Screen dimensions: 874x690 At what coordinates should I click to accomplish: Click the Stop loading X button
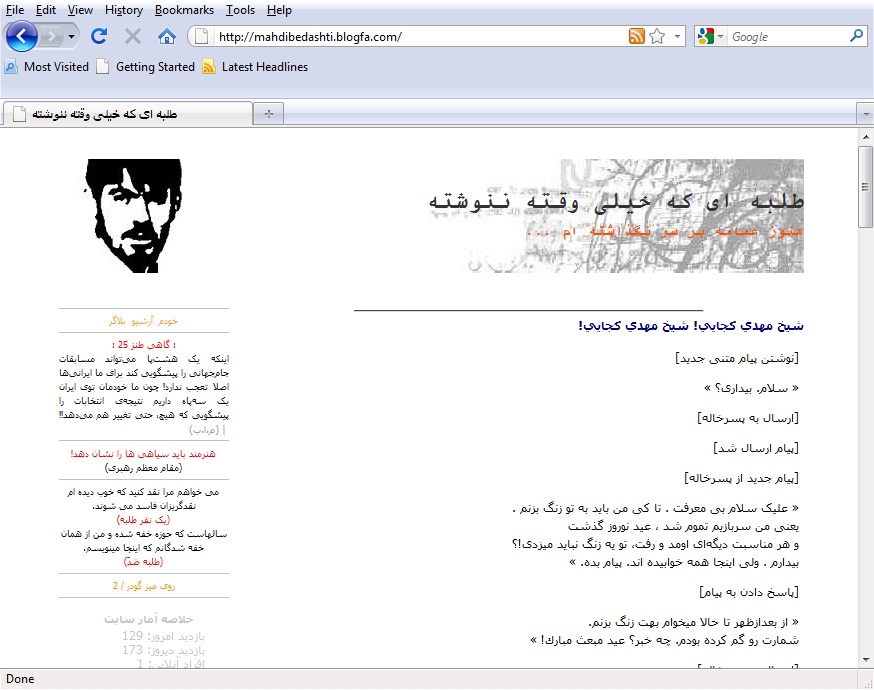click(x=133, y=37)
